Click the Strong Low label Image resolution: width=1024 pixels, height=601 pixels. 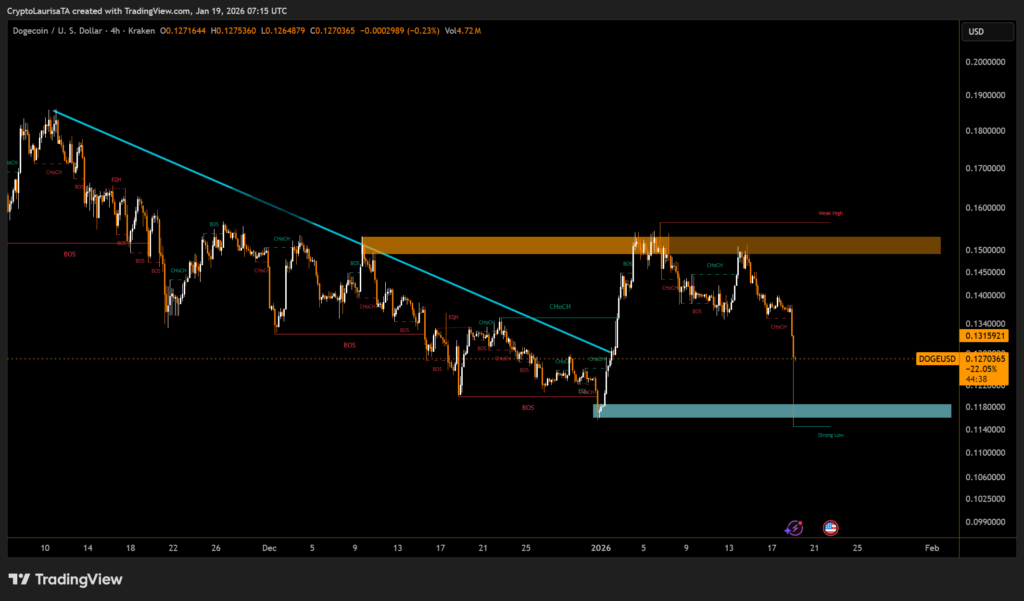[x=830, y=435]
